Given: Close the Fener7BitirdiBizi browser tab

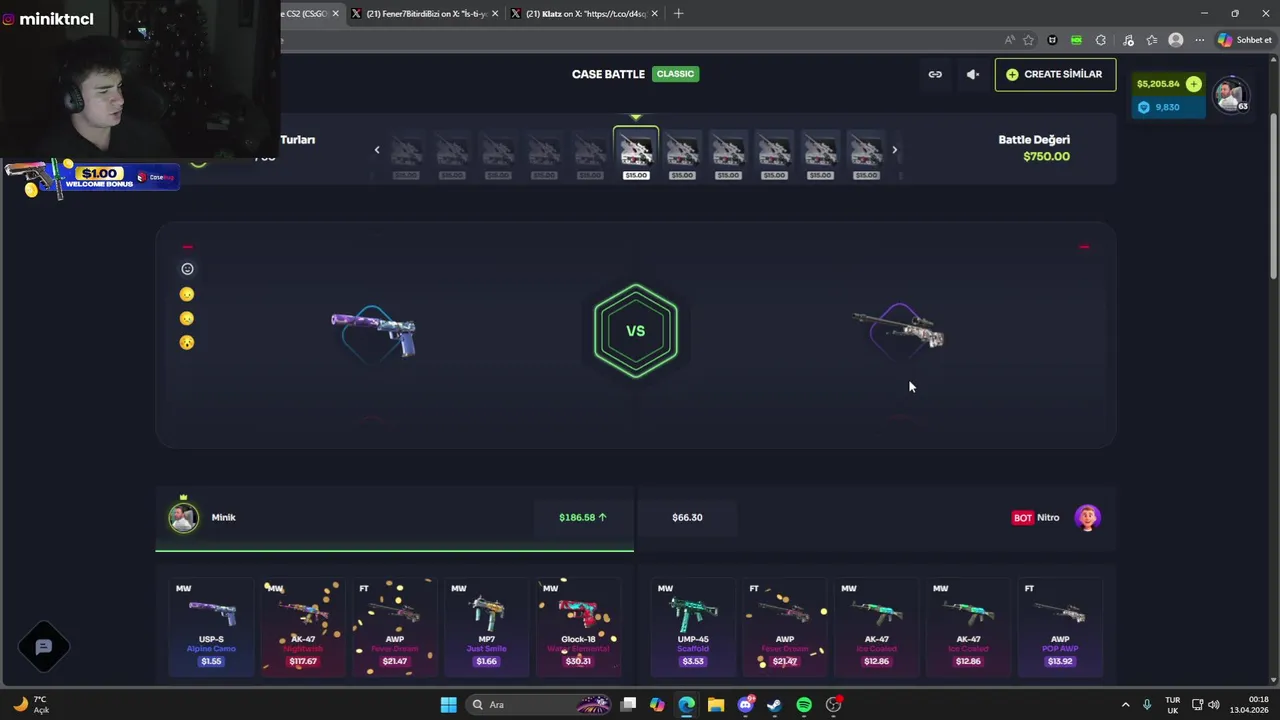Looking at the screenshot, I should (495, 14).
